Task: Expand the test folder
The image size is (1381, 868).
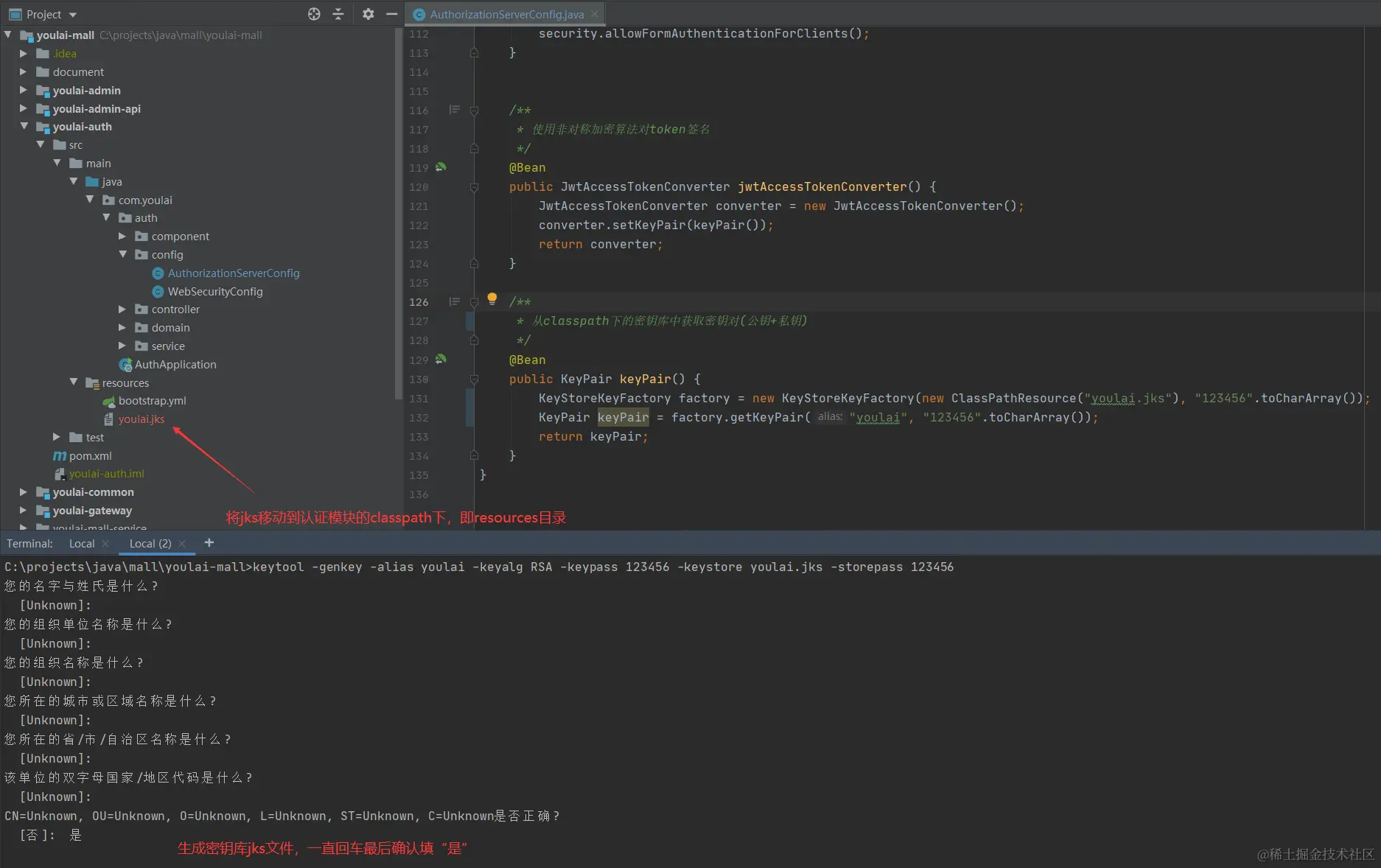Action: click(57, 437)
